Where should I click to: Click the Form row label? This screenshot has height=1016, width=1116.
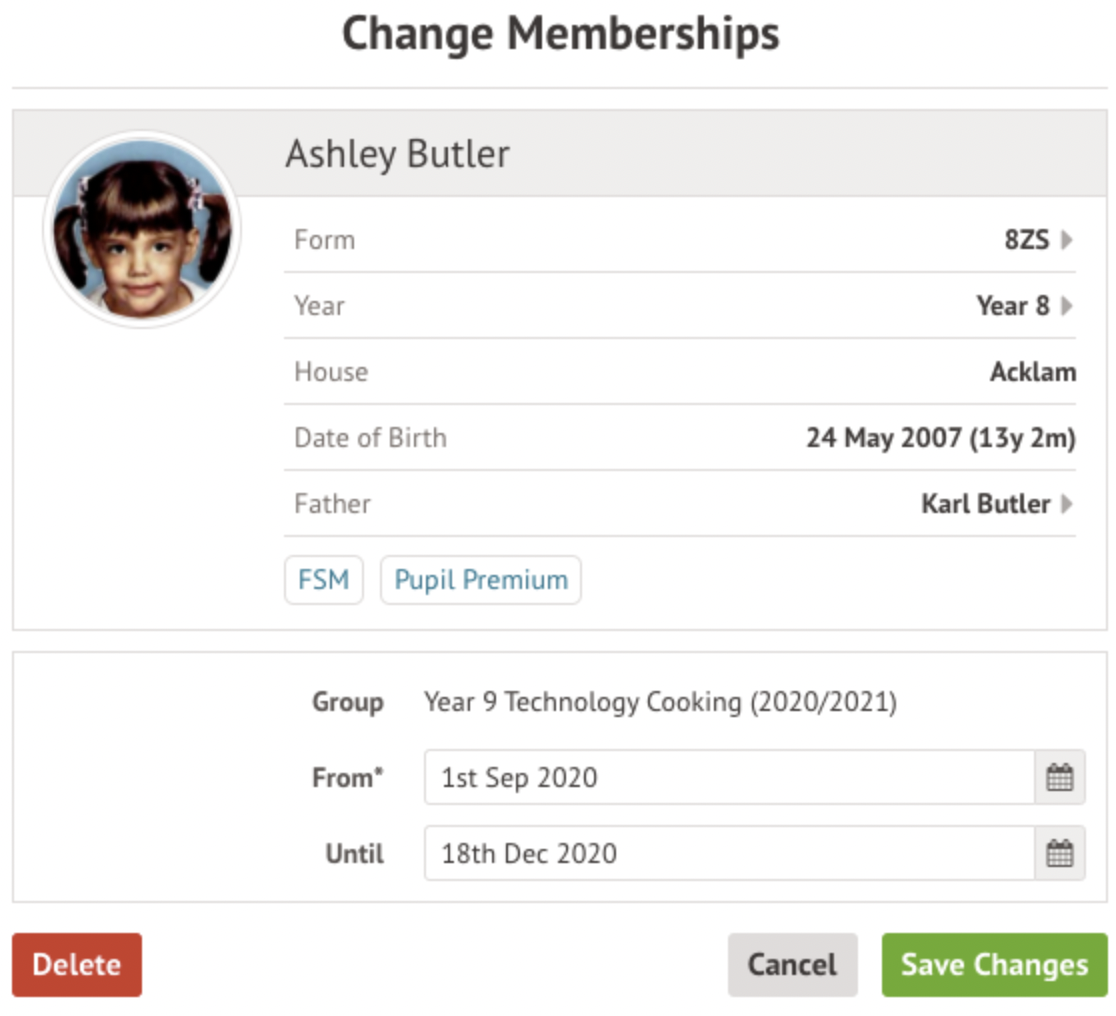[324, 240]
